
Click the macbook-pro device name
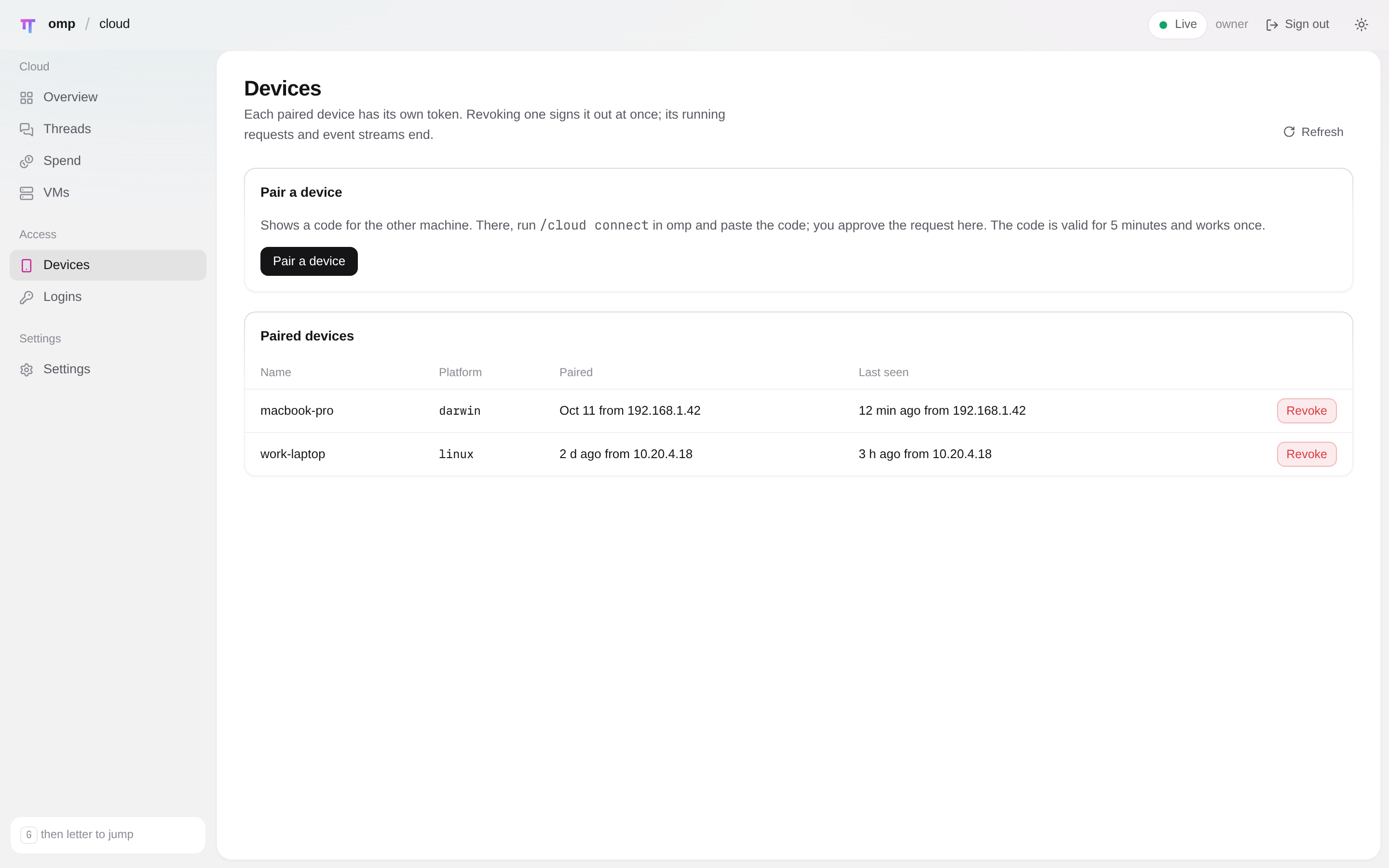[297, 410]
